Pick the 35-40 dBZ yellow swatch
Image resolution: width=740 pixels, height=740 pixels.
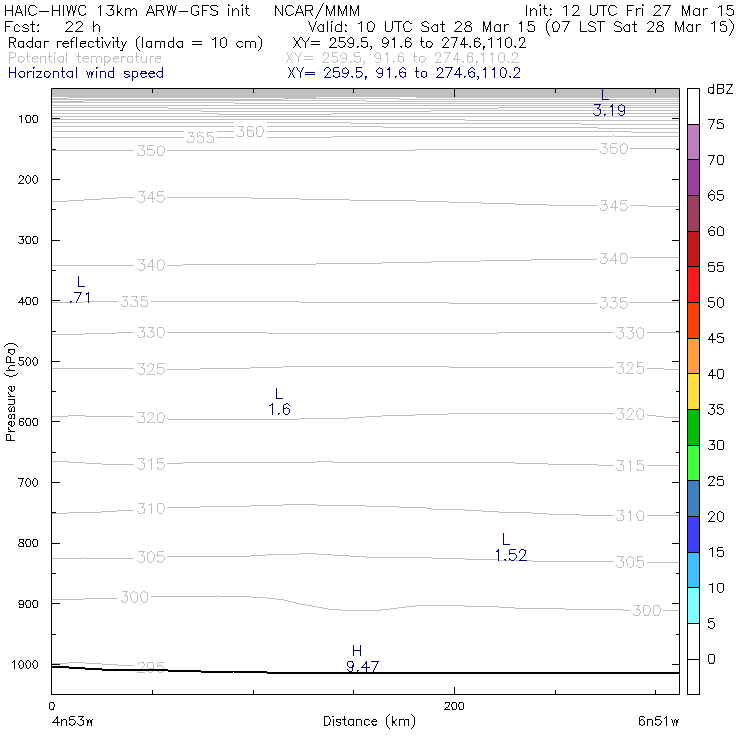[x=693, y=392]
